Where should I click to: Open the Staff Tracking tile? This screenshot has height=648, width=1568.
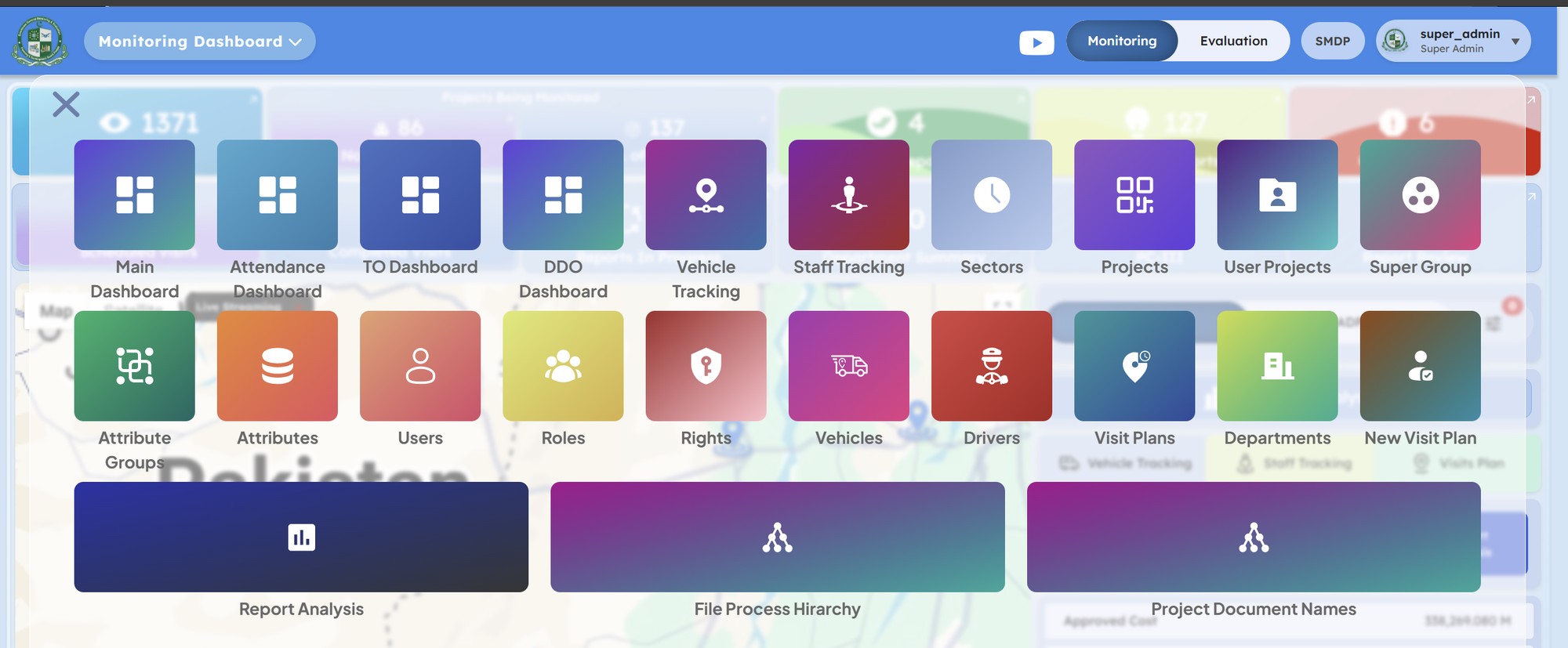849,195
